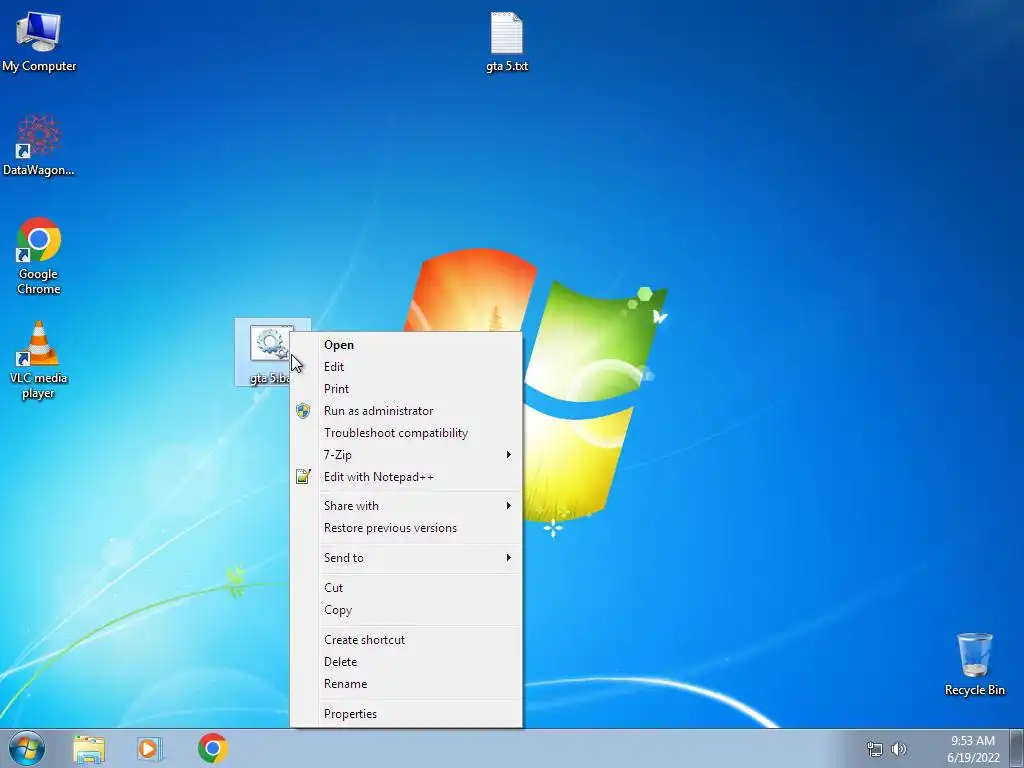Expand the Send to submenu
This screenshot has width=1024, height=768.
tap(406, 558)
